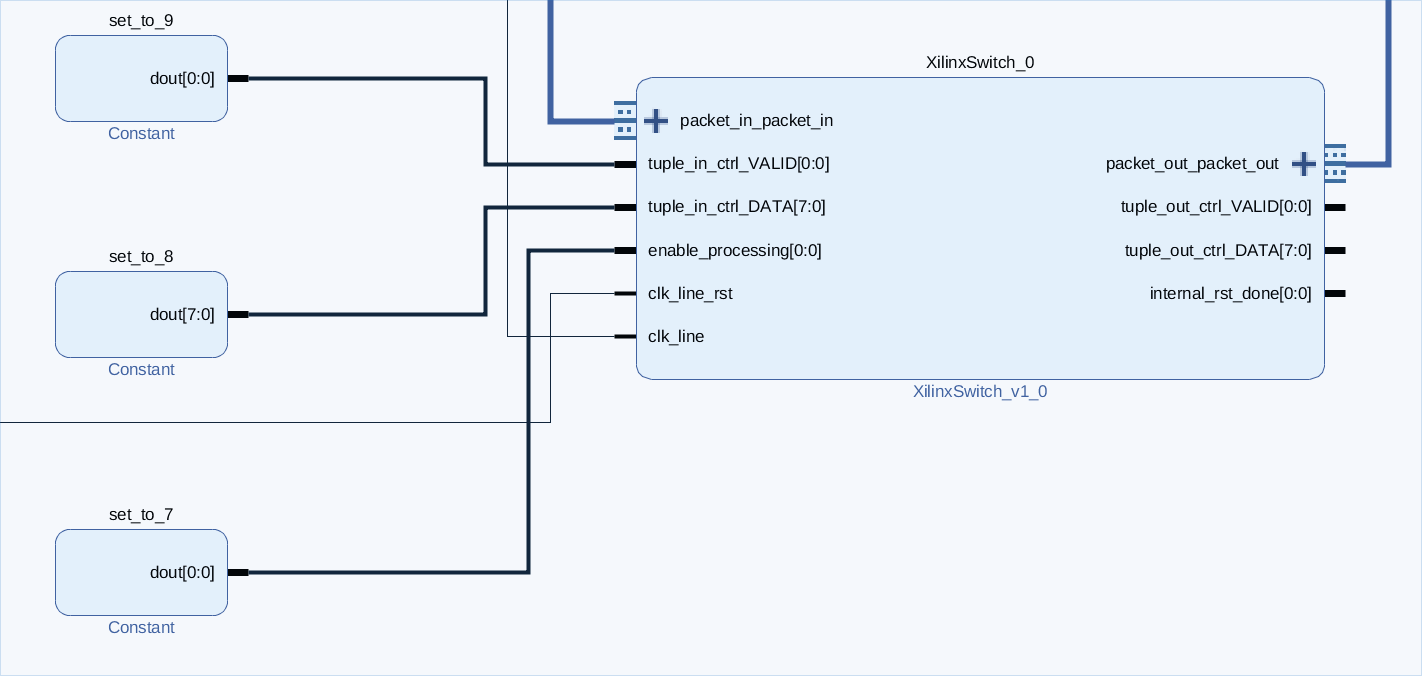Select the dout[0:0] pin on set_to_7
Screen dimensions: 1422x676
point(239,572)
